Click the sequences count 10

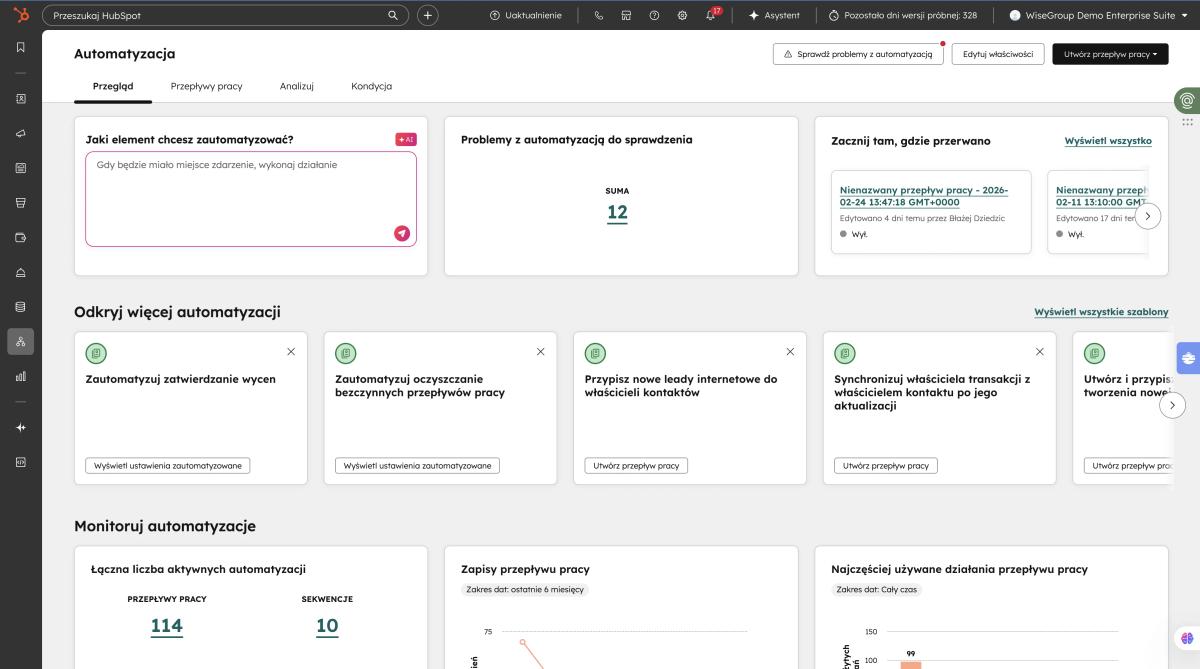tap(327, 626)
